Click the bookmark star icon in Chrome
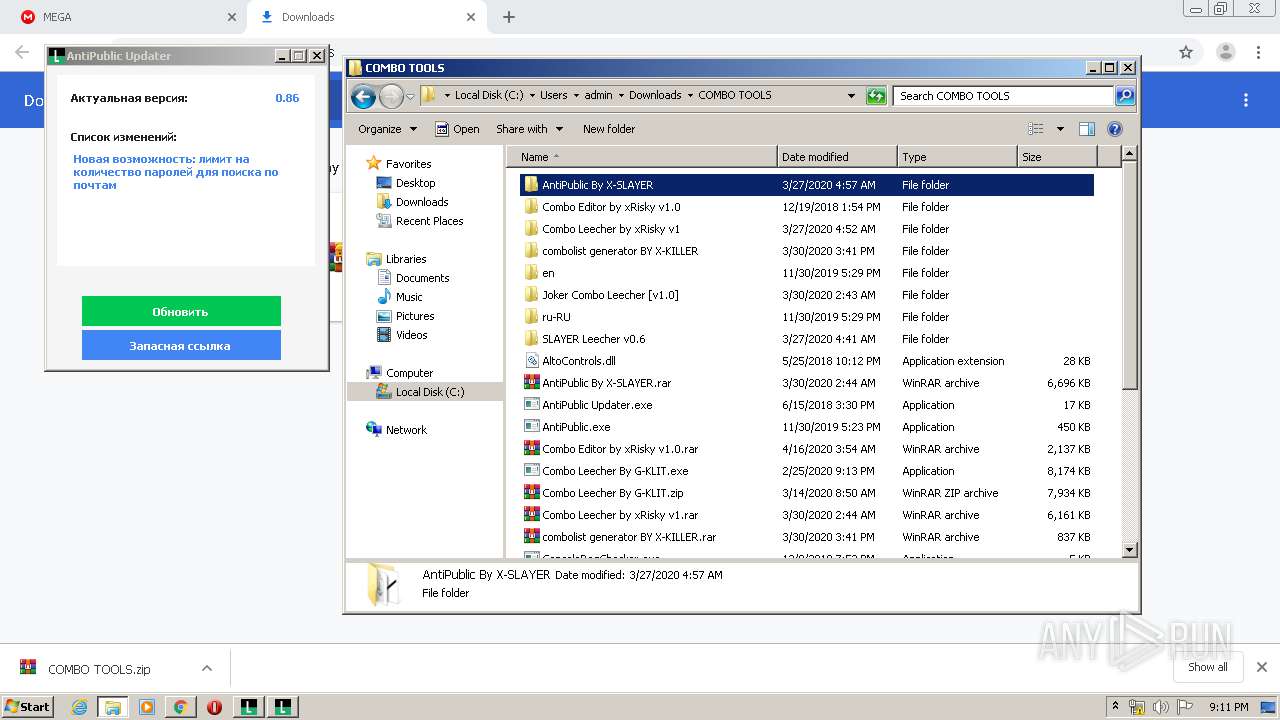 pos(1186,52)
